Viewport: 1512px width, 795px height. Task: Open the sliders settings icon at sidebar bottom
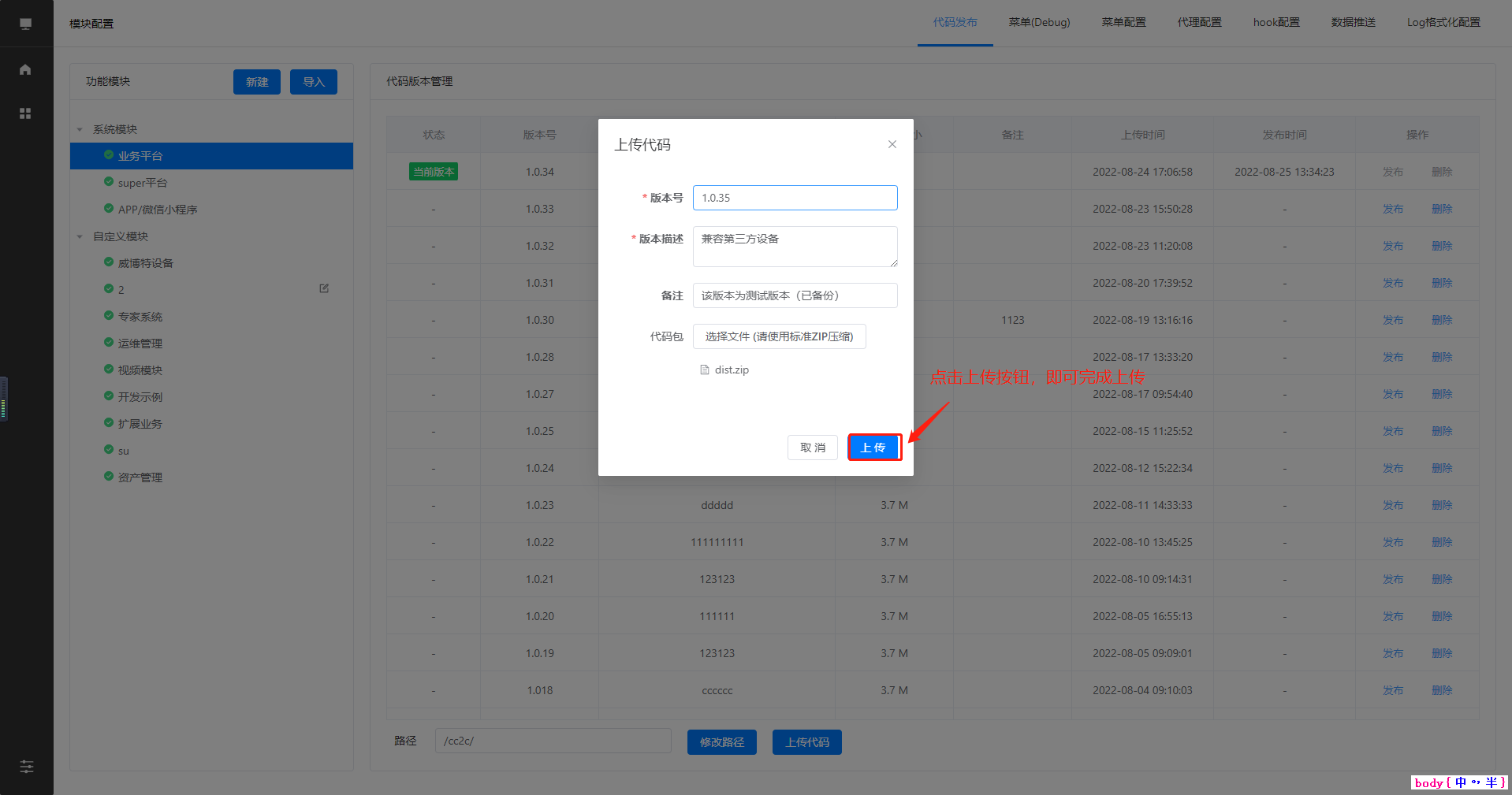coord(27,767)
